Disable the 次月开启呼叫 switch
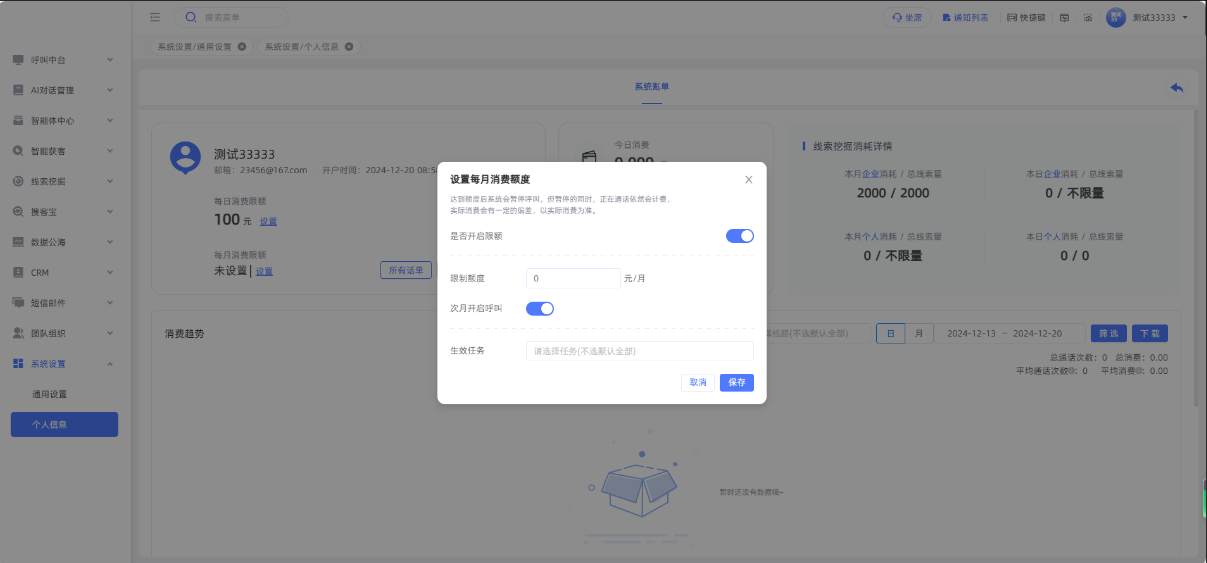This screenshot has height=563, width=1207. [x=540, y=308]
